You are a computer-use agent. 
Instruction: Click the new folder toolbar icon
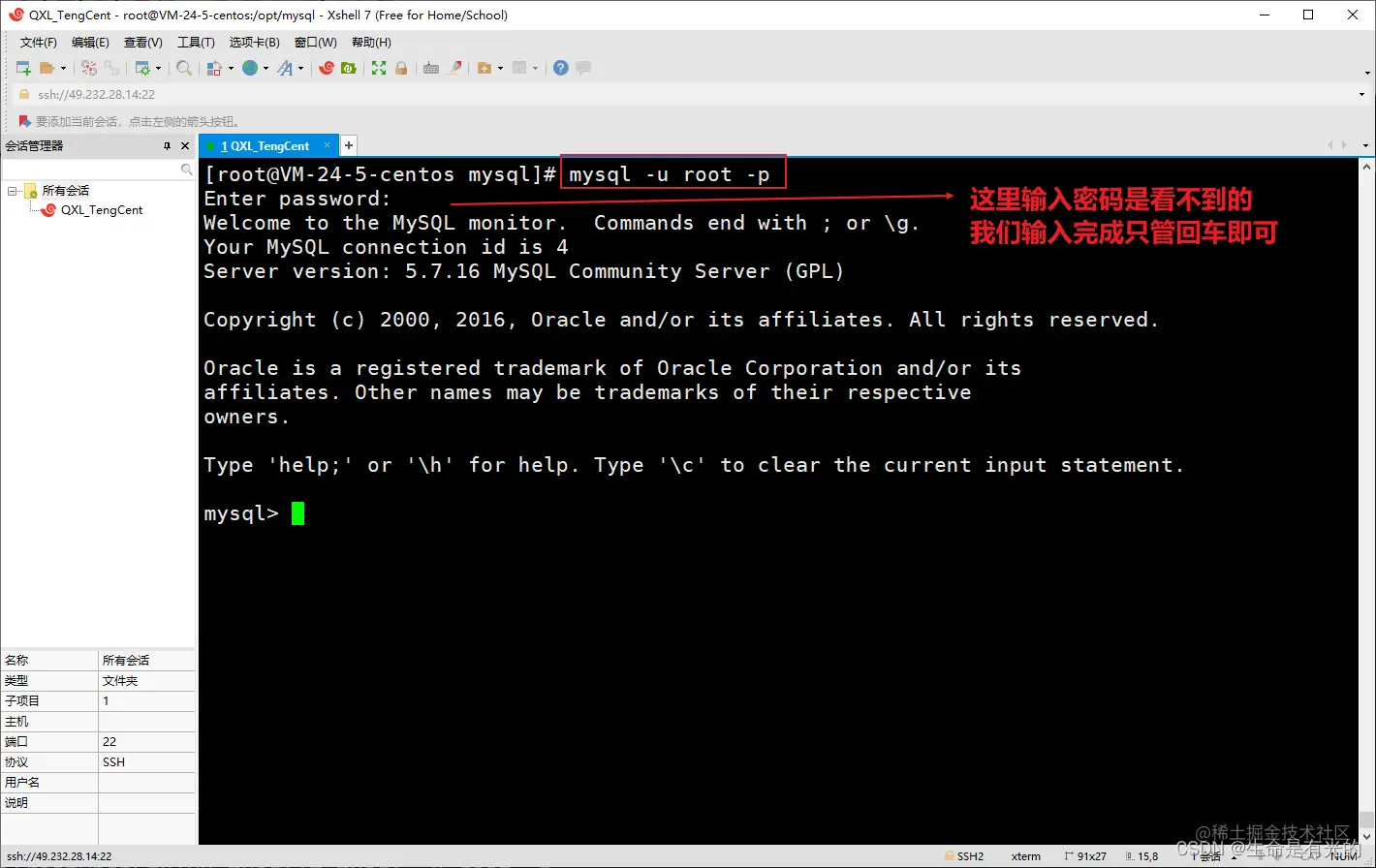tap(485, 68)
